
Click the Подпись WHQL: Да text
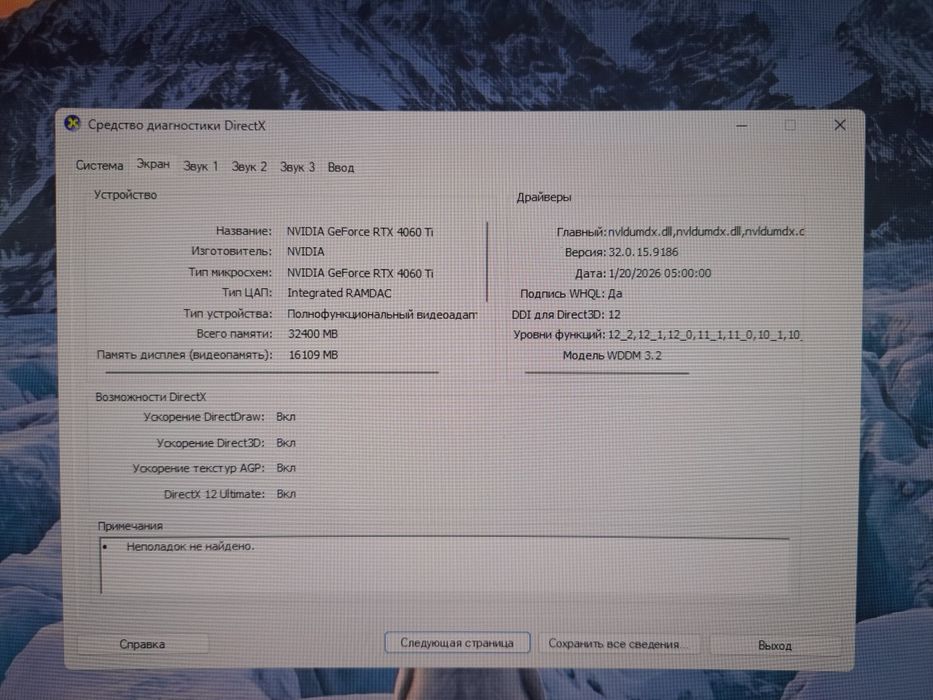(x=571, y=293)
